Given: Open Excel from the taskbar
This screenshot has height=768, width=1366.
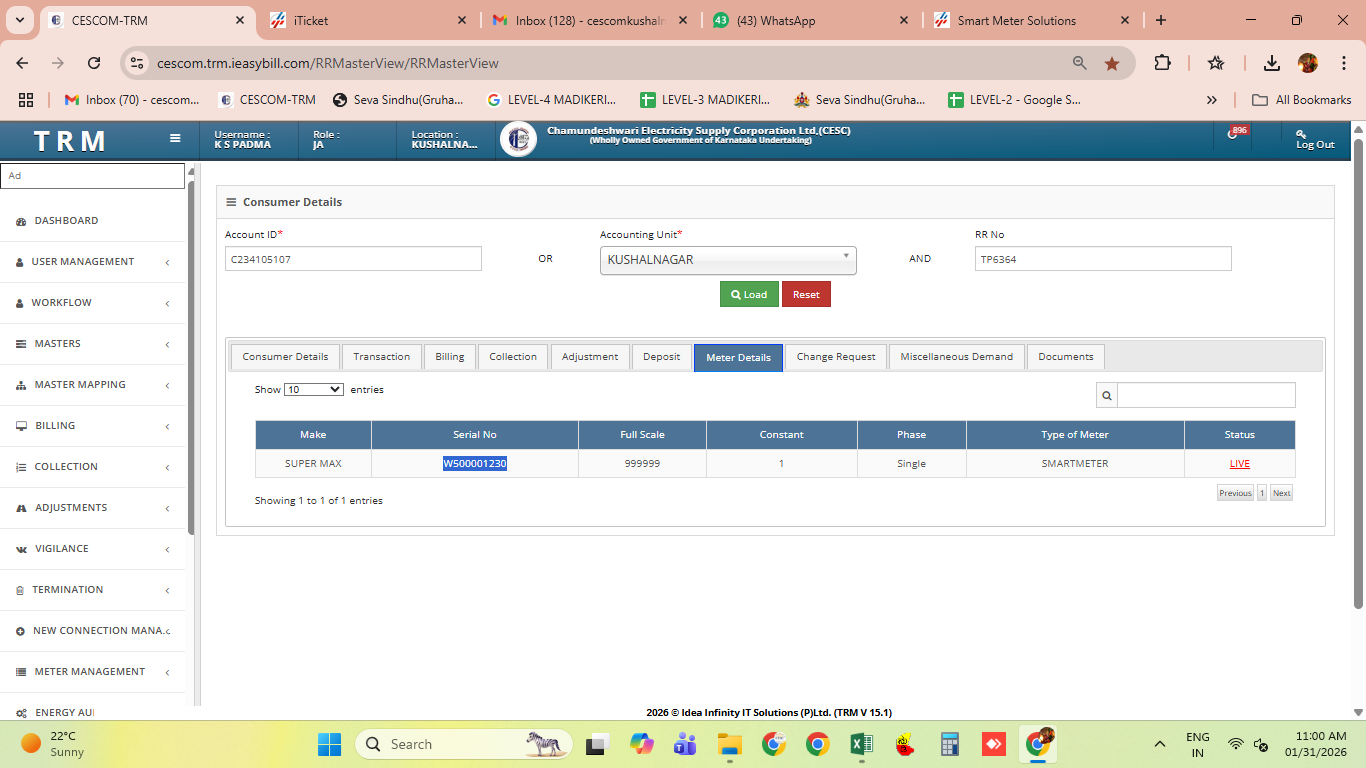Looking at the screenshot, I should [861, 744].
